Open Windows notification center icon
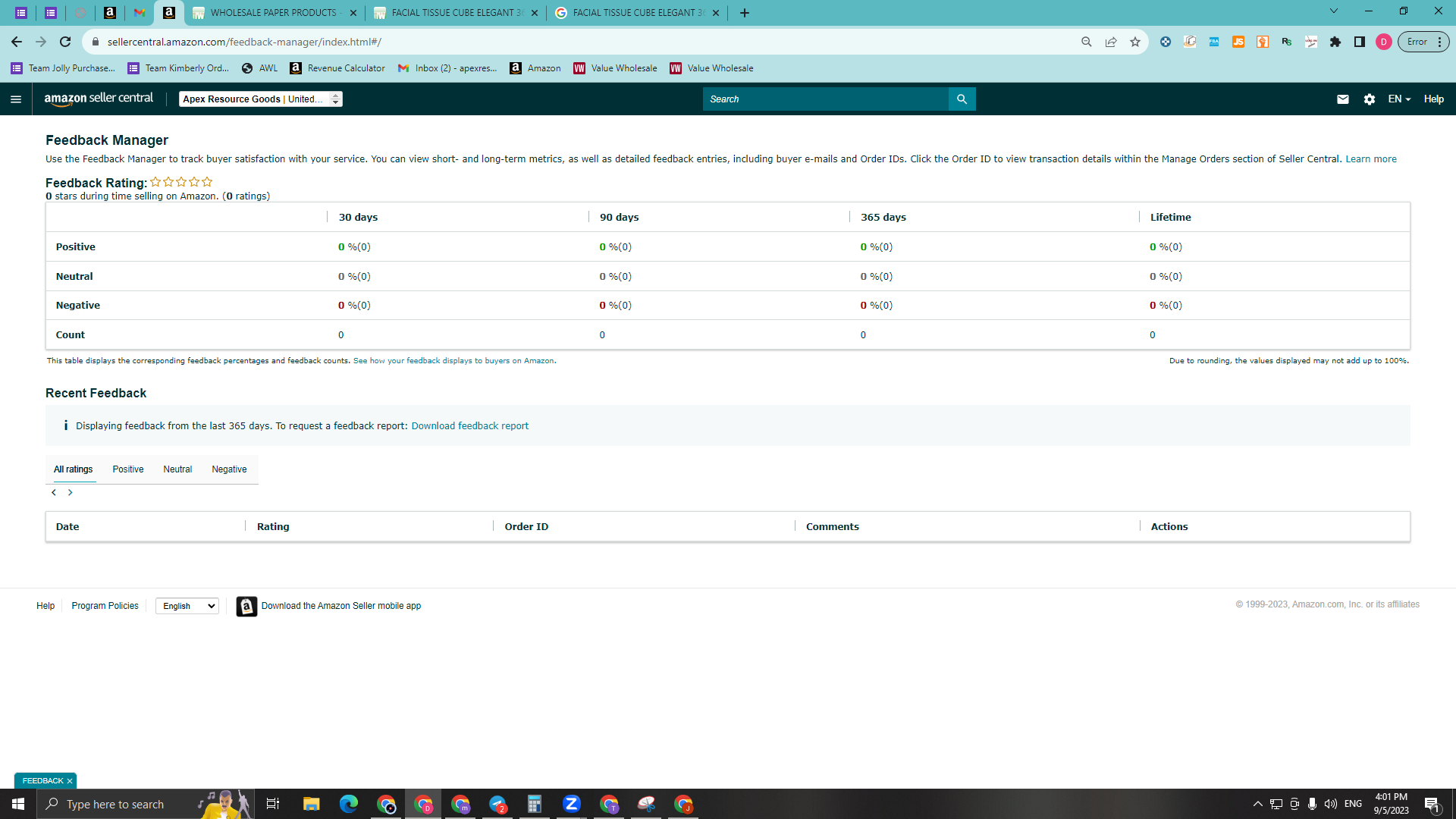This screenshot has height=819, width=1456. (x=1432, y=804)
